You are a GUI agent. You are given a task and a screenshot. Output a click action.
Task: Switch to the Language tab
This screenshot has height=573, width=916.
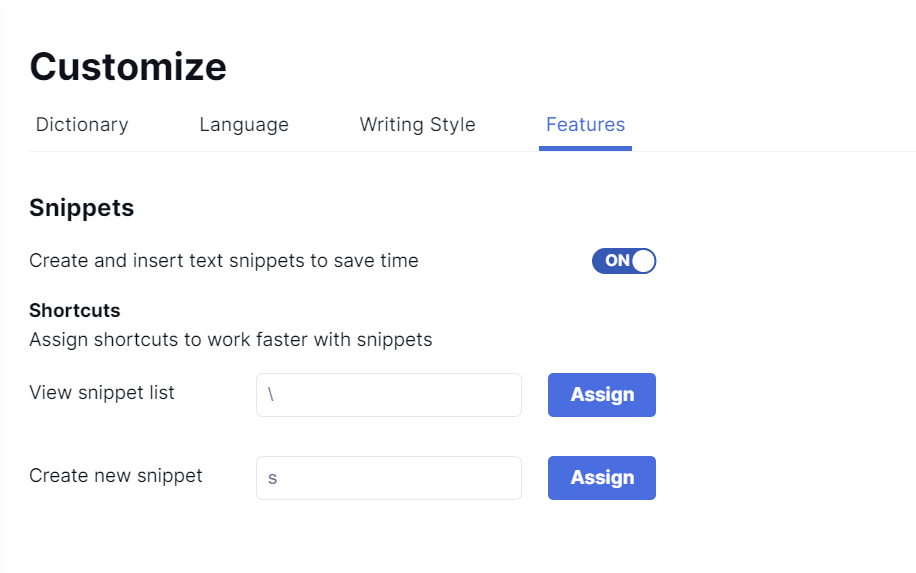click(244, 125)
